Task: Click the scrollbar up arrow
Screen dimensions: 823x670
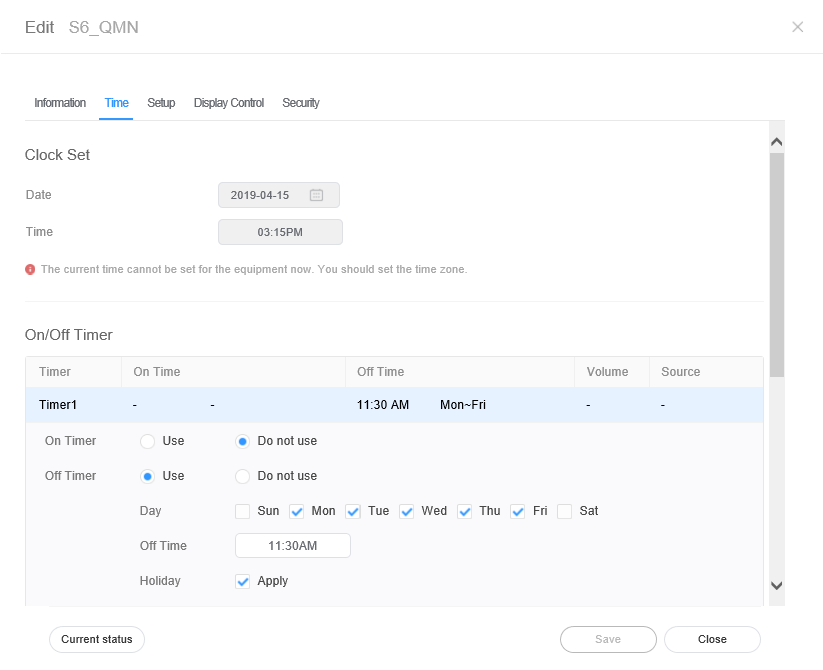Action: [x=776, y=142]
